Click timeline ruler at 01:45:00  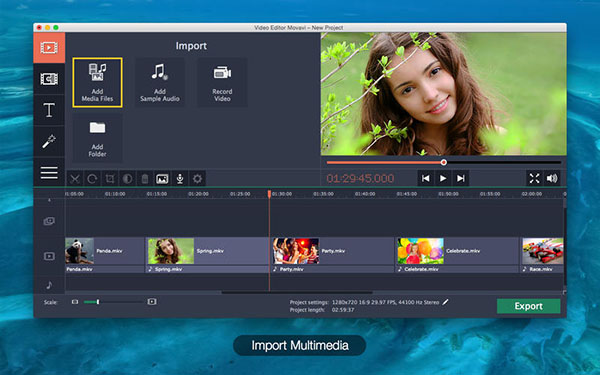(x=406, y=194)
